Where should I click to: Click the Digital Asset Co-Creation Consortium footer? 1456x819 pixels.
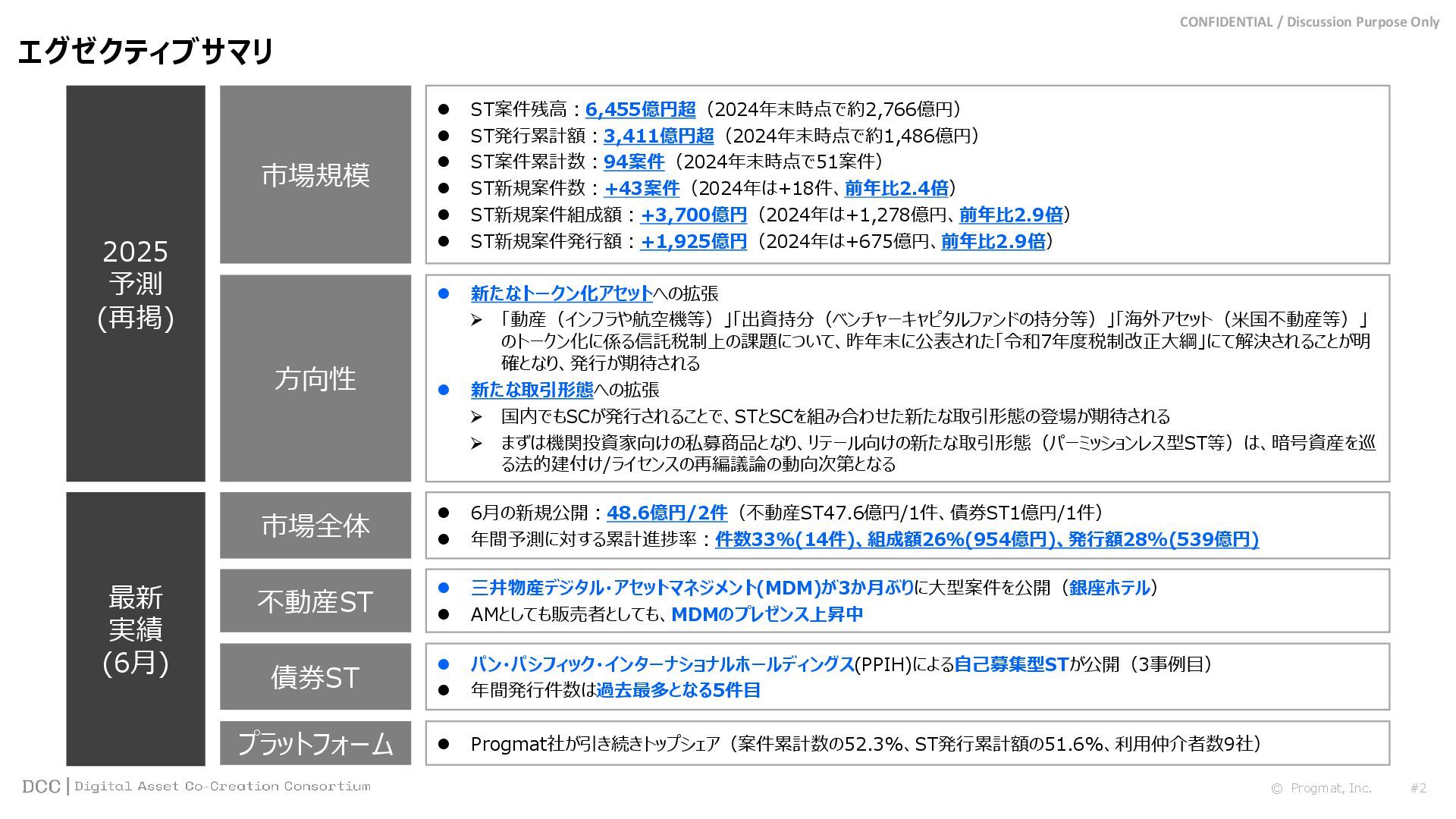[x=222, y=786]
